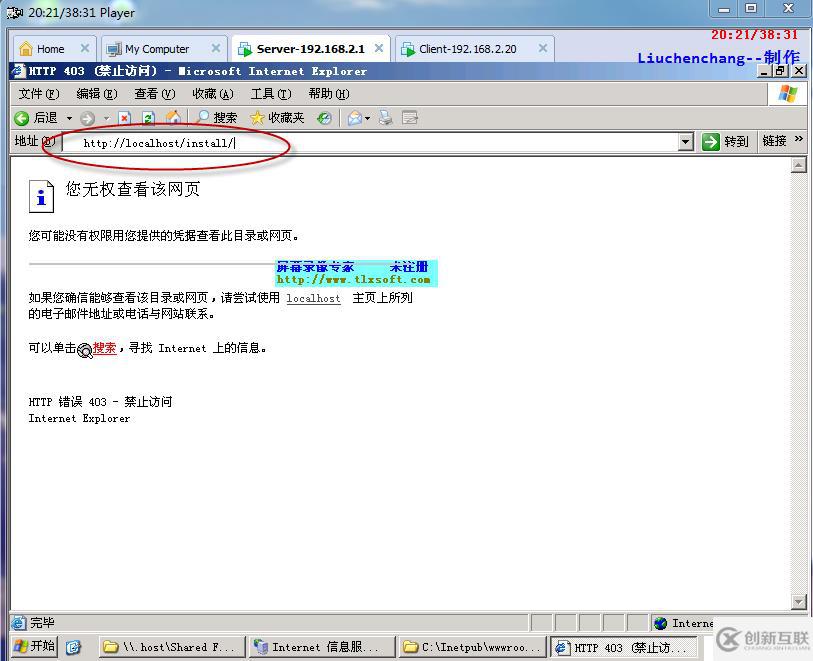
Task: Click the info page icon beside heading
Action: [41, 196]
